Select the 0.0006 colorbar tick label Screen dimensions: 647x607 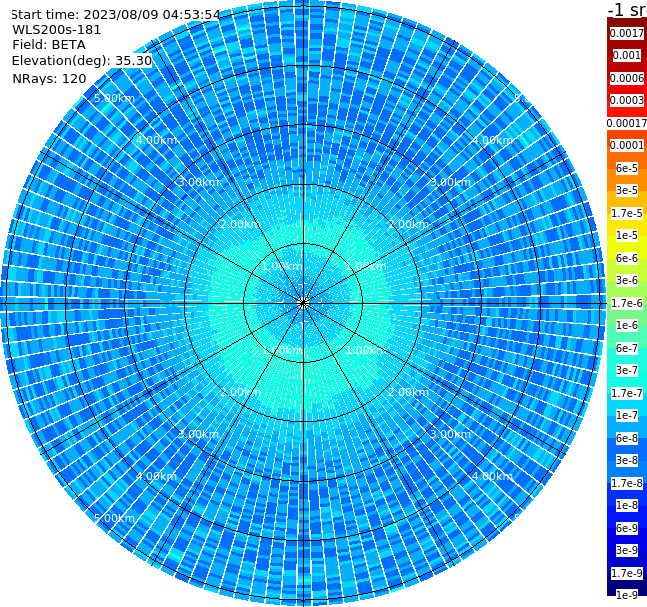coord(627,78)
